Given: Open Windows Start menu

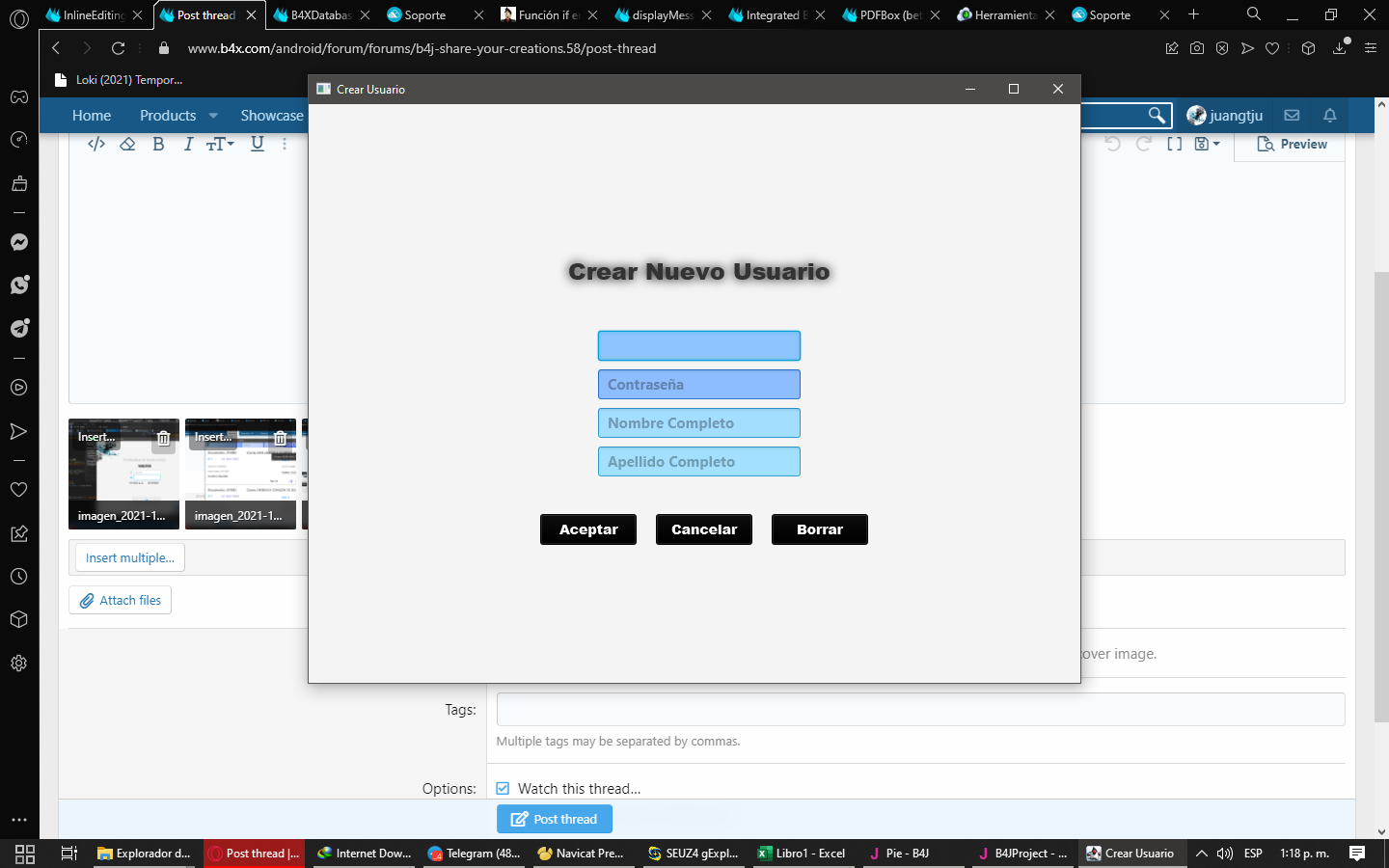Looking at the screenshot, I should coord(25,854).
